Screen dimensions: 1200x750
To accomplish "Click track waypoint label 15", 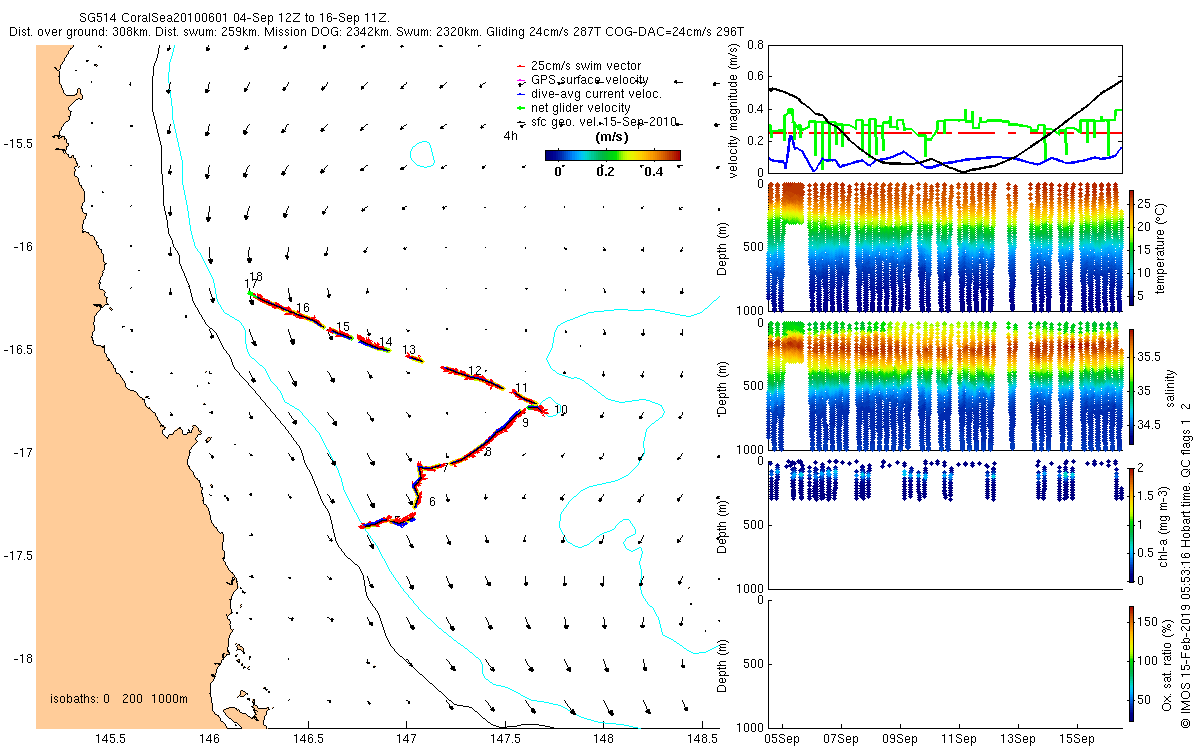I will pyautogui.click(x=343, y=327).
